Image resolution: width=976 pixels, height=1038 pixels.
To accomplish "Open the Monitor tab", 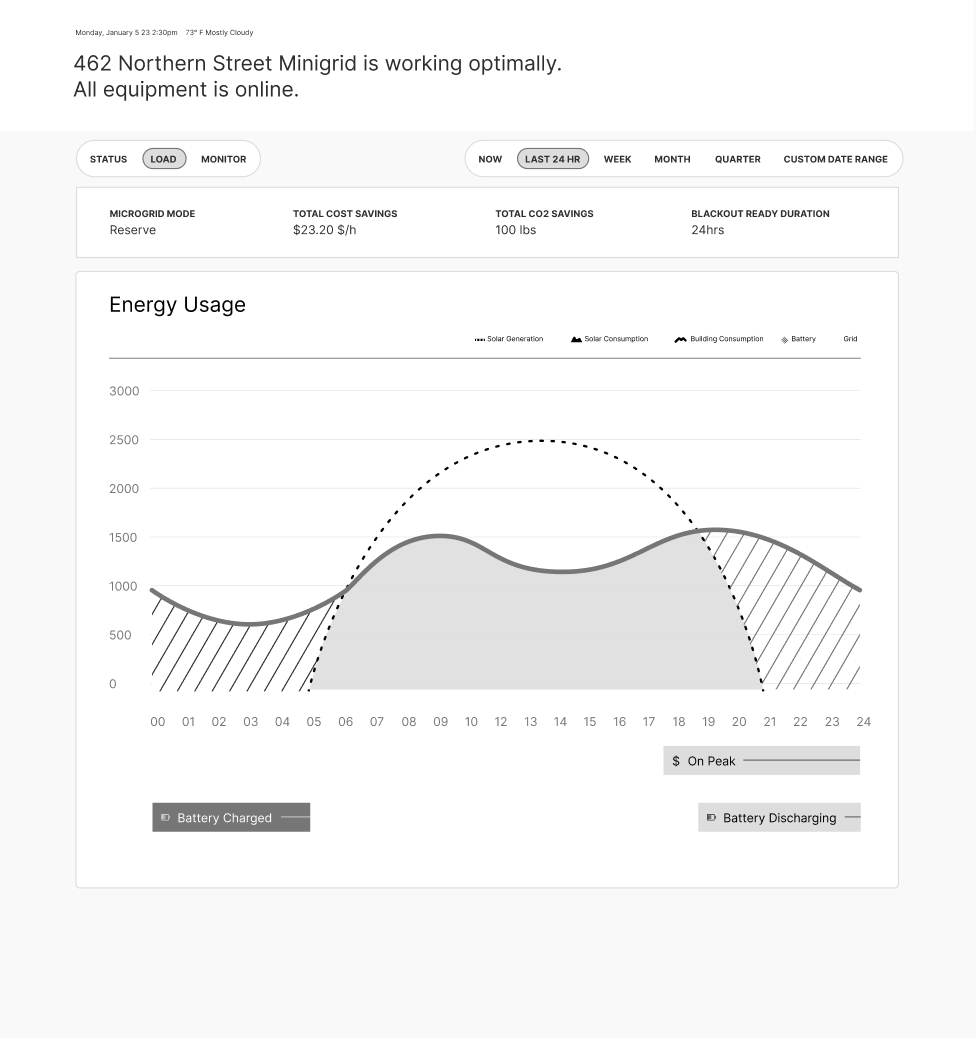I will [223, 159].
